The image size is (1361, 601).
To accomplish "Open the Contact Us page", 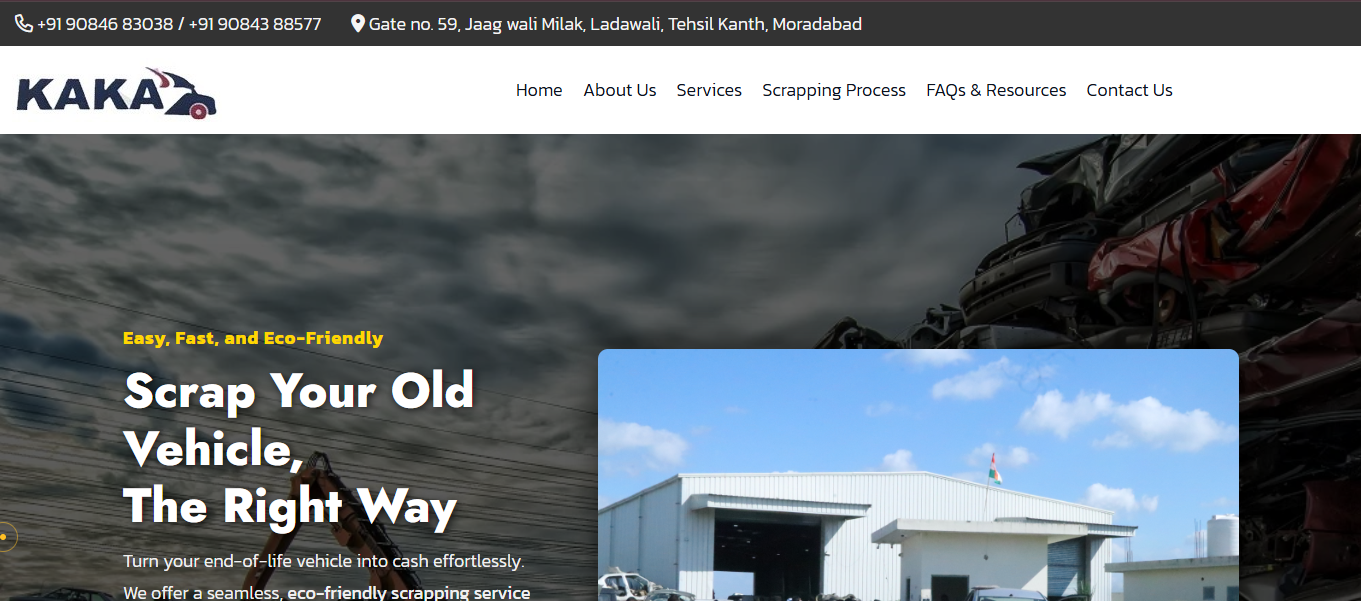I will tap(1129, 90).
